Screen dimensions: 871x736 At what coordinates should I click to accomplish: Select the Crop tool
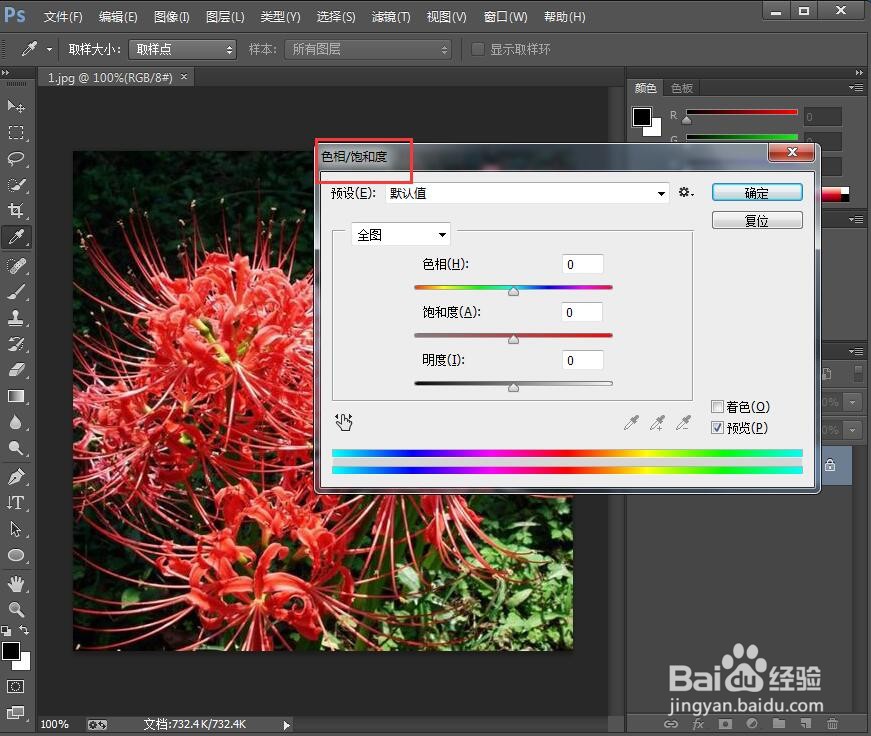coord(16,211)
